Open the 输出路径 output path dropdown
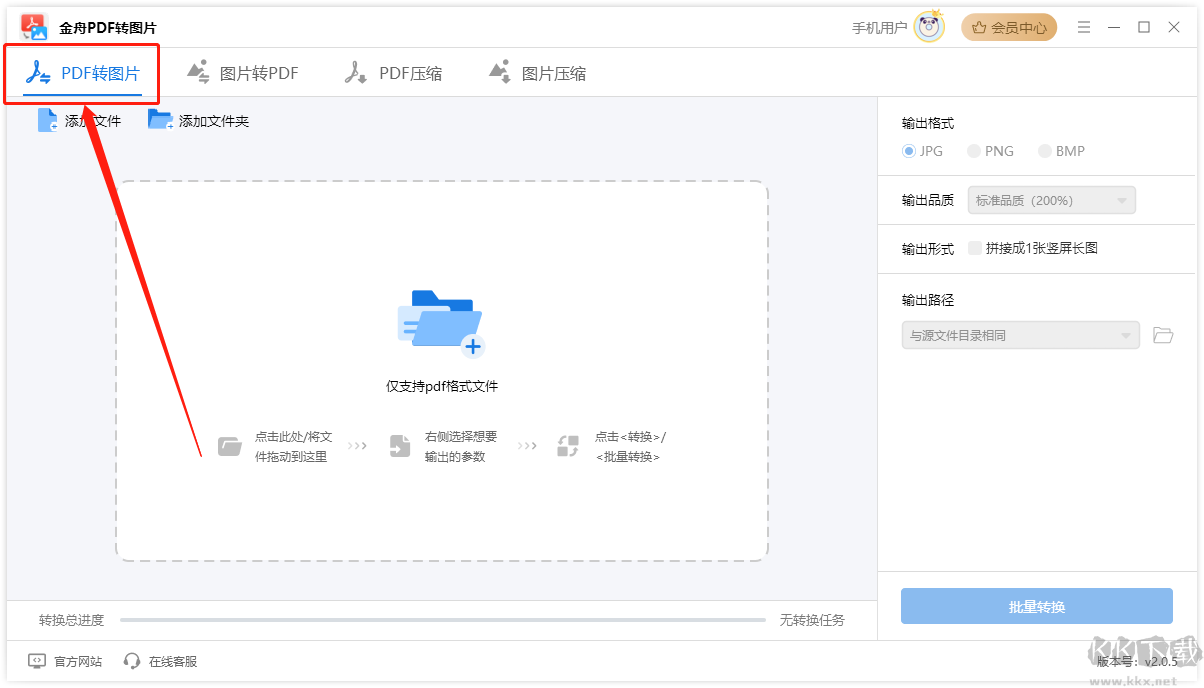This screenshot has height=688, width=1204. [1020, 335]
